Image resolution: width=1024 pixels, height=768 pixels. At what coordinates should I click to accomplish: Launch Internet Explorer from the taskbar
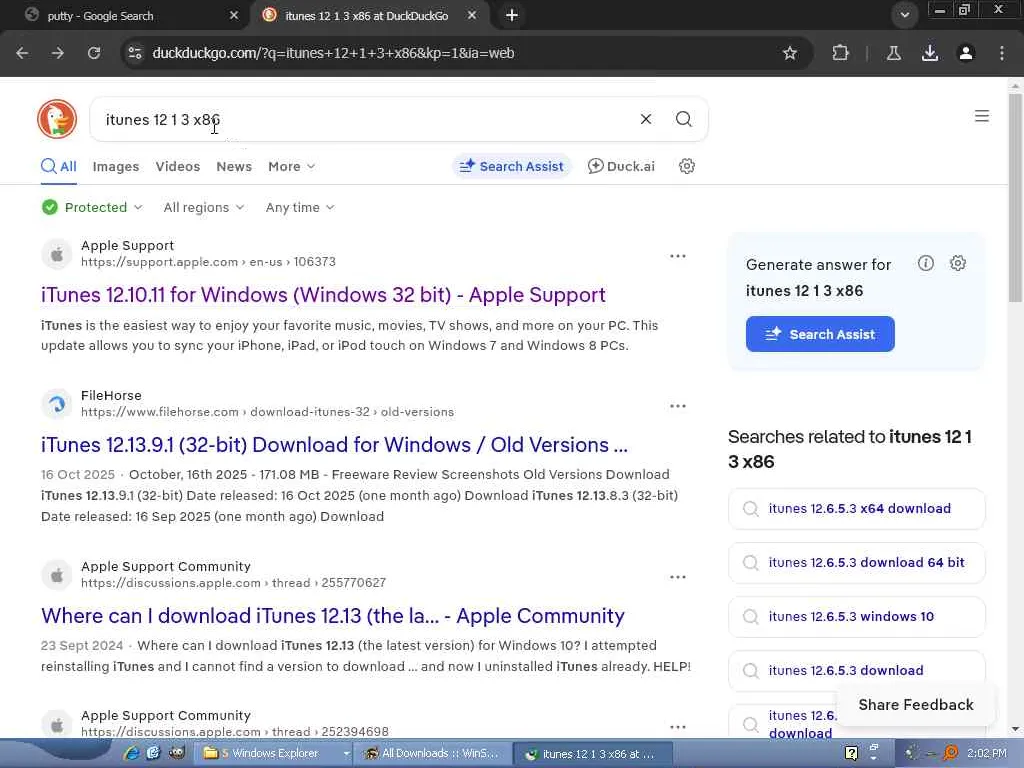(132, 753)
